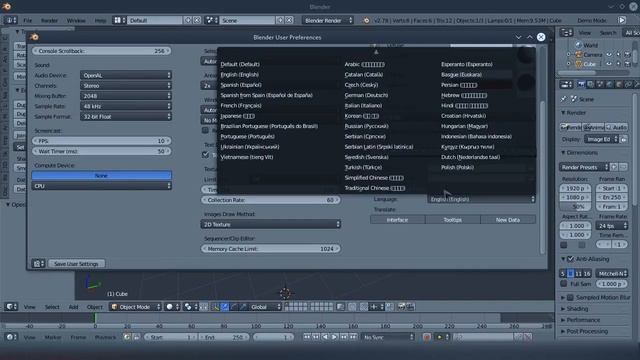The height and width of the screenshot is (360, 640).
Task: Open the Window menu
Action: coord(76,20)
